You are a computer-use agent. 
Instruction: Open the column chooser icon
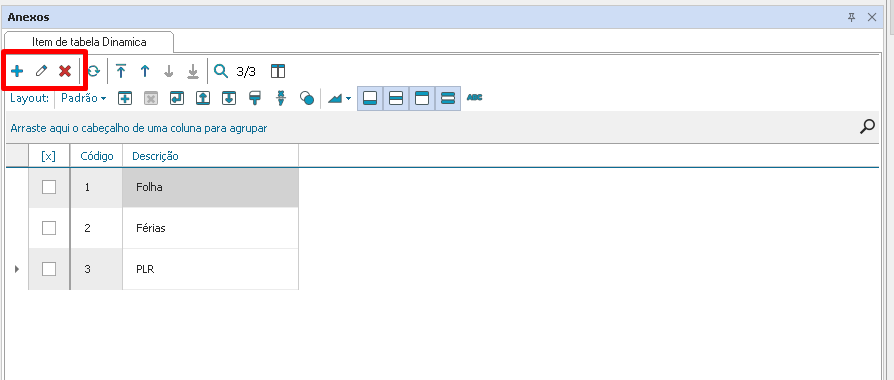(278, 71)
